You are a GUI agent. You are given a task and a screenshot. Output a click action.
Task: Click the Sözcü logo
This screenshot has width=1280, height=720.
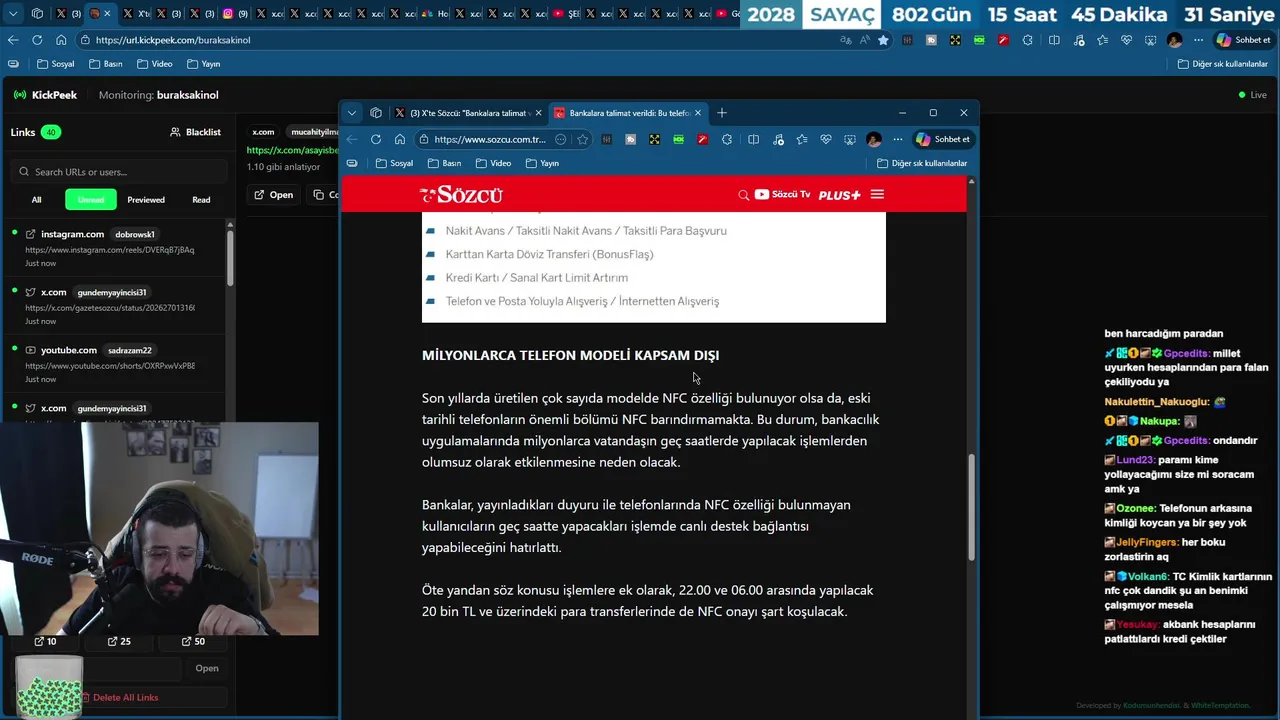pyautogui.click(x=461, y=194)
